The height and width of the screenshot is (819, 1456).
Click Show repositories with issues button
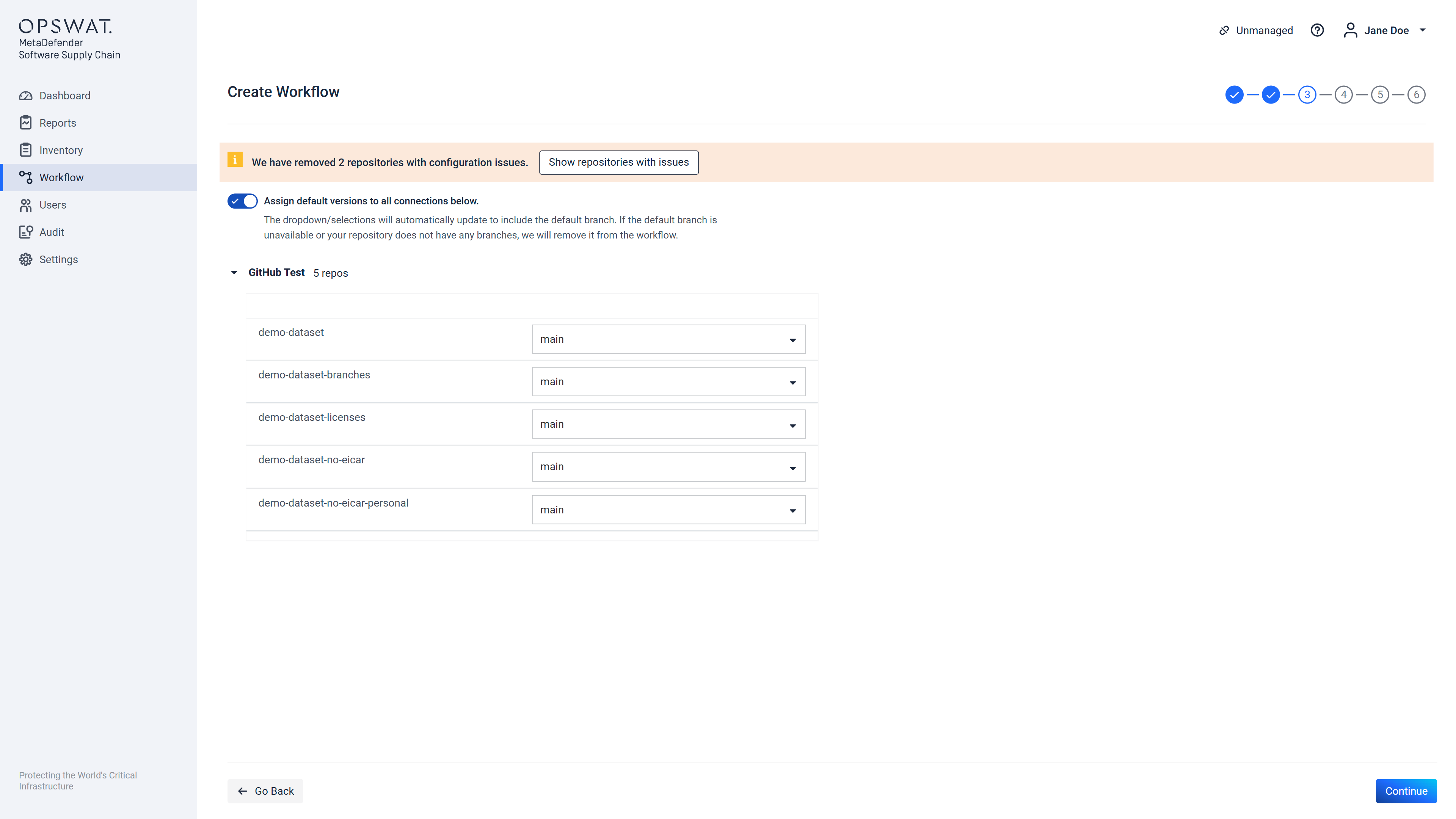pos(618,162)
